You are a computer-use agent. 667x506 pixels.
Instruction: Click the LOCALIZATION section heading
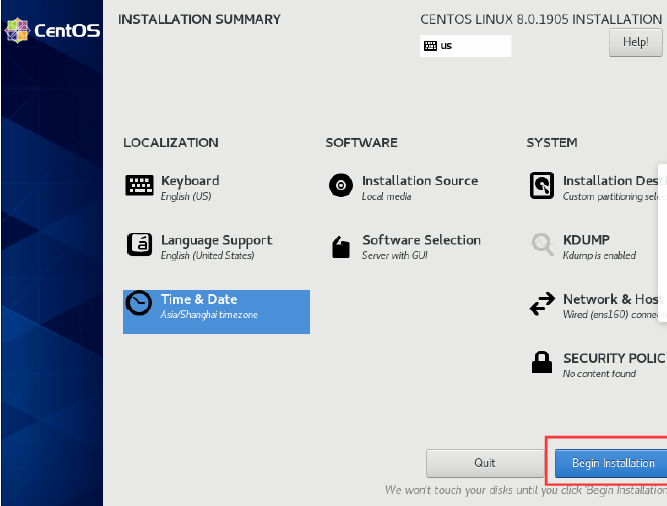171,142
